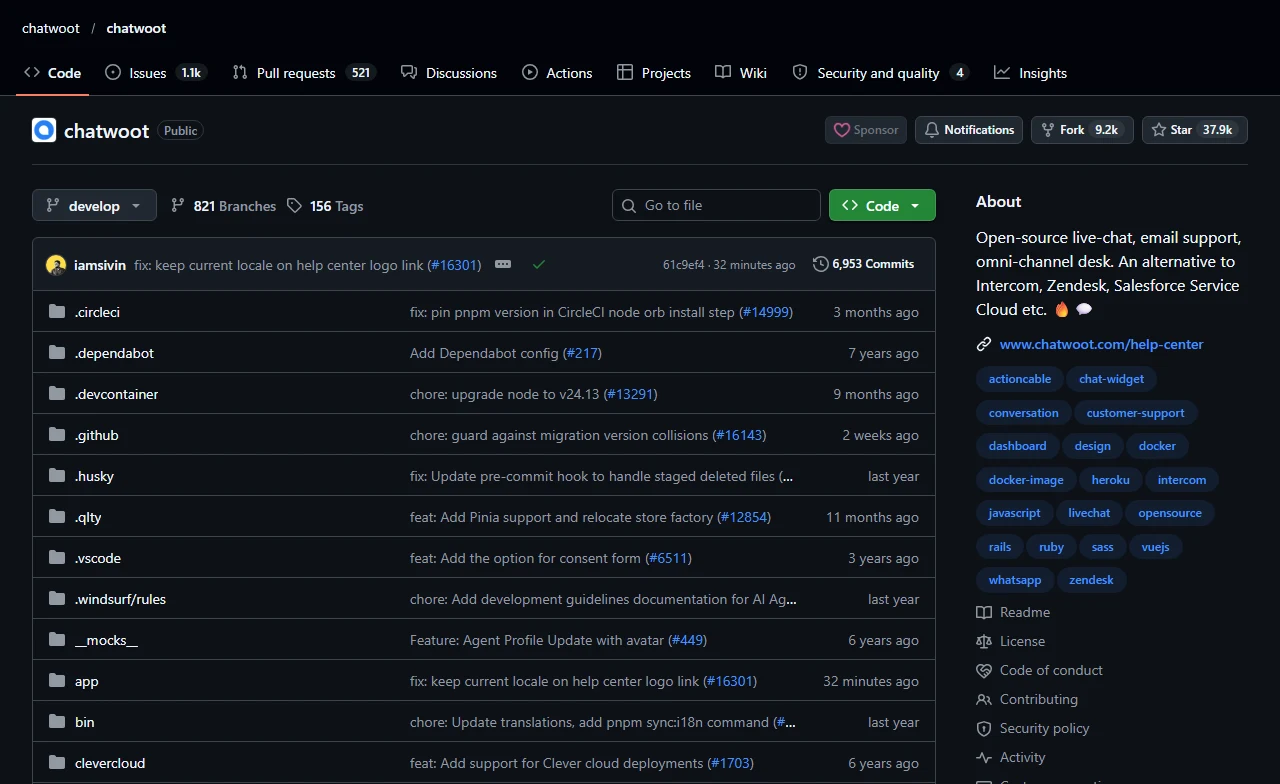
Task: Open the 821 Branches list
Action: (223, 206)
